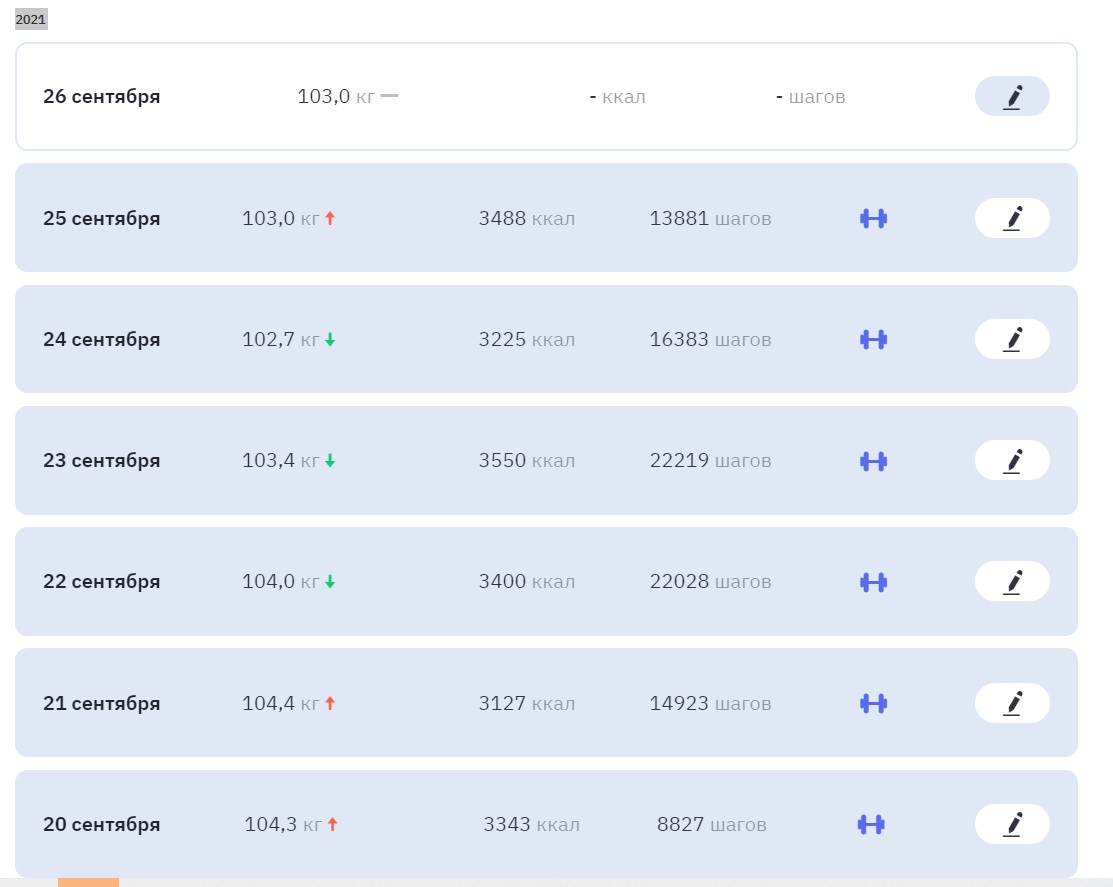Select 22219 шагов step count
This screenshot has height=887, width=1113.
710,461
